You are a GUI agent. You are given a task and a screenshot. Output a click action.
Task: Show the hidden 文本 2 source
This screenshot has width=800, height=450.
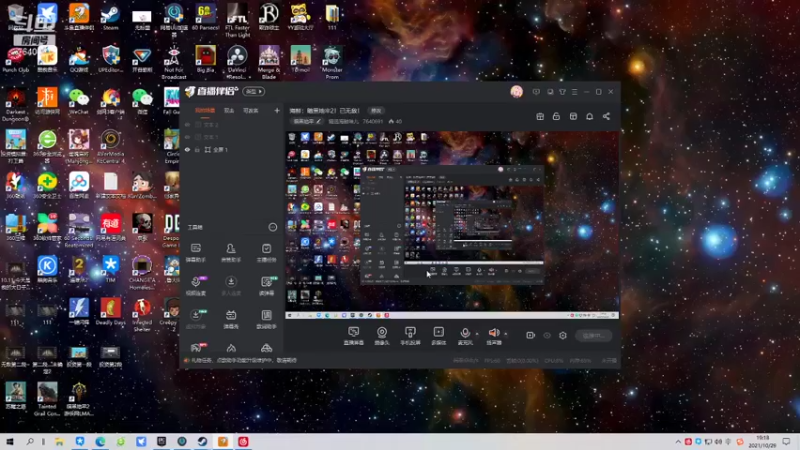click(x=187, y=124)
